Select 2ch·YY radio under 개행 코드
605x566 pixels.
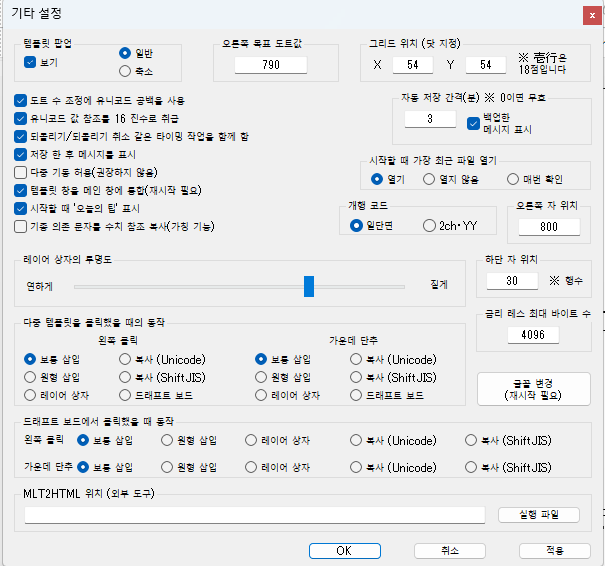429,226
